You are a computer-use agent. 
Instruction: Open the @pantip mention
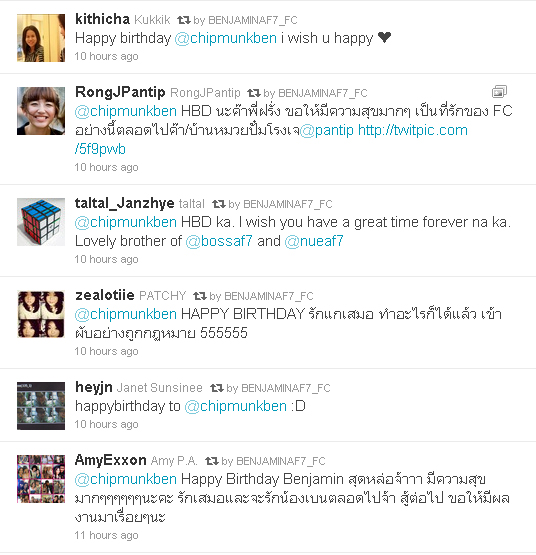pos(327,131)
